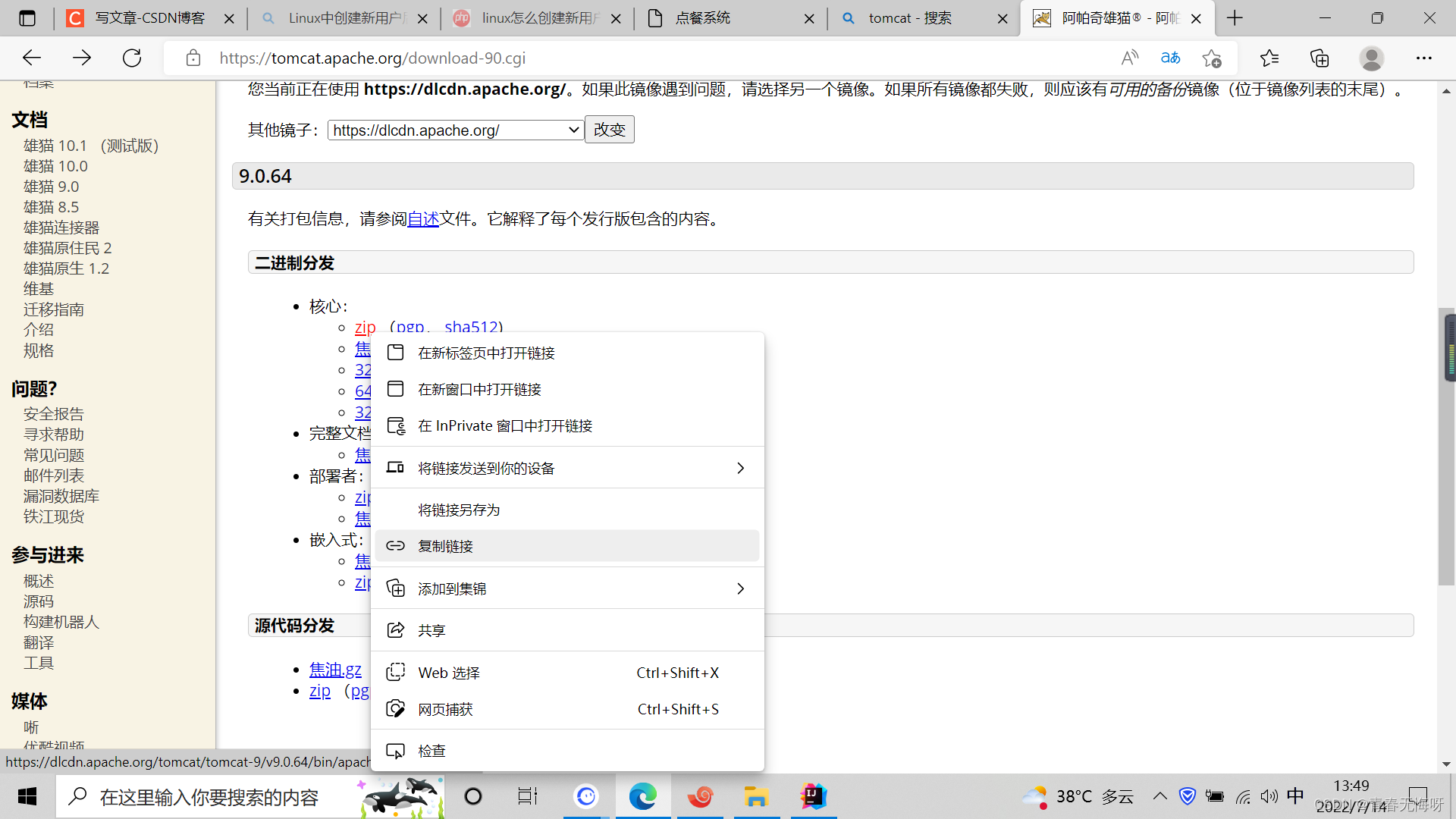Click the browser Forward arrow
This screenshot has height=819, width=1456.
tap(82, 58)
